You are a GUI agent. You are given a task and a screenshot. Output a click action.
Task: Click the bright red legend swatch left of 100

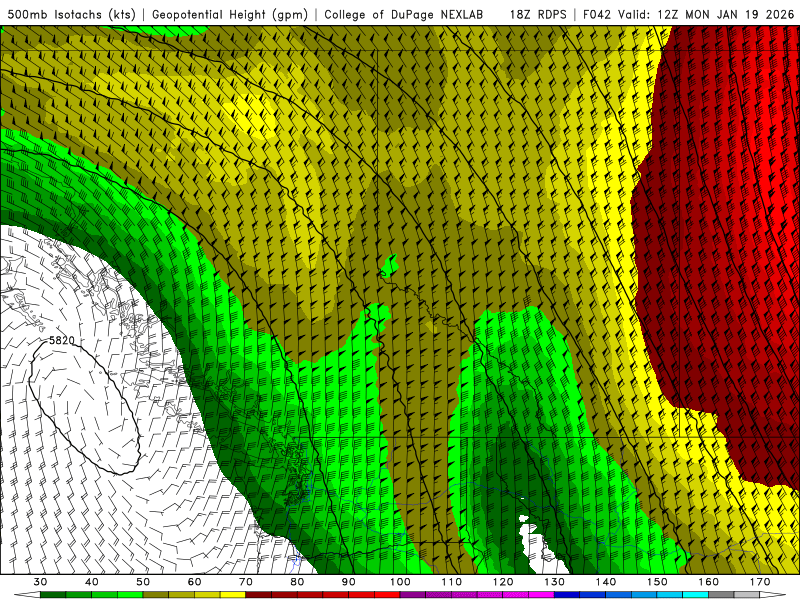(x=387, y=595)
